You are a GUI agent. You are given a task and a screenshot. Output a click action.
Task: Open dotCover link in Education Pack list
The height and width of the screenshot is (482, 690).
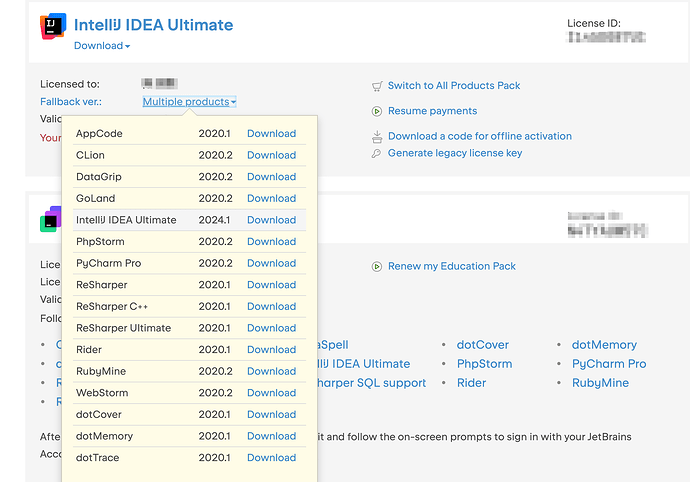[x=483, y=345]
